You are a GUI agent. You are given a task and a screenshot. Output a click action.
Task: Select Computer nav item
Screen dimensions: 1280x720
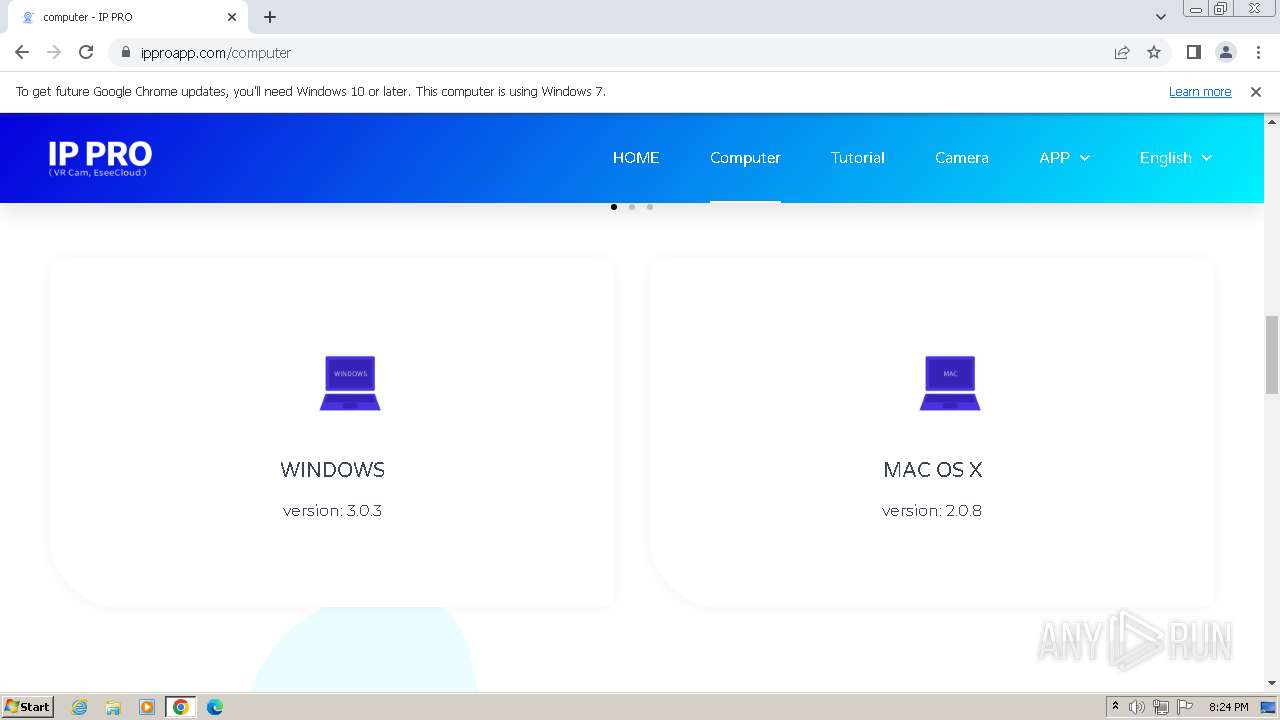click(x=745, y=158)
